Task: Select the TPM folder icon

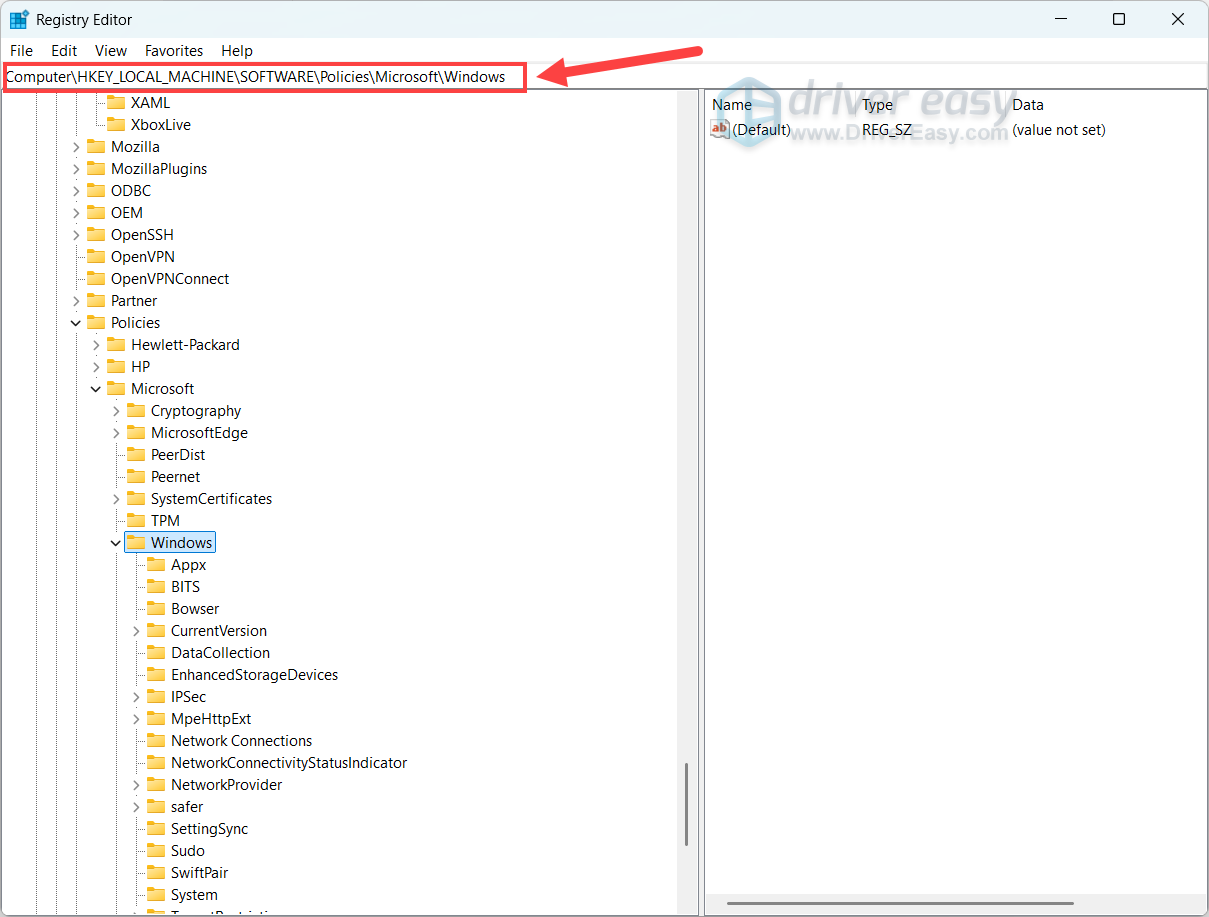Action: pyautogui.click(x=136, y=520)
